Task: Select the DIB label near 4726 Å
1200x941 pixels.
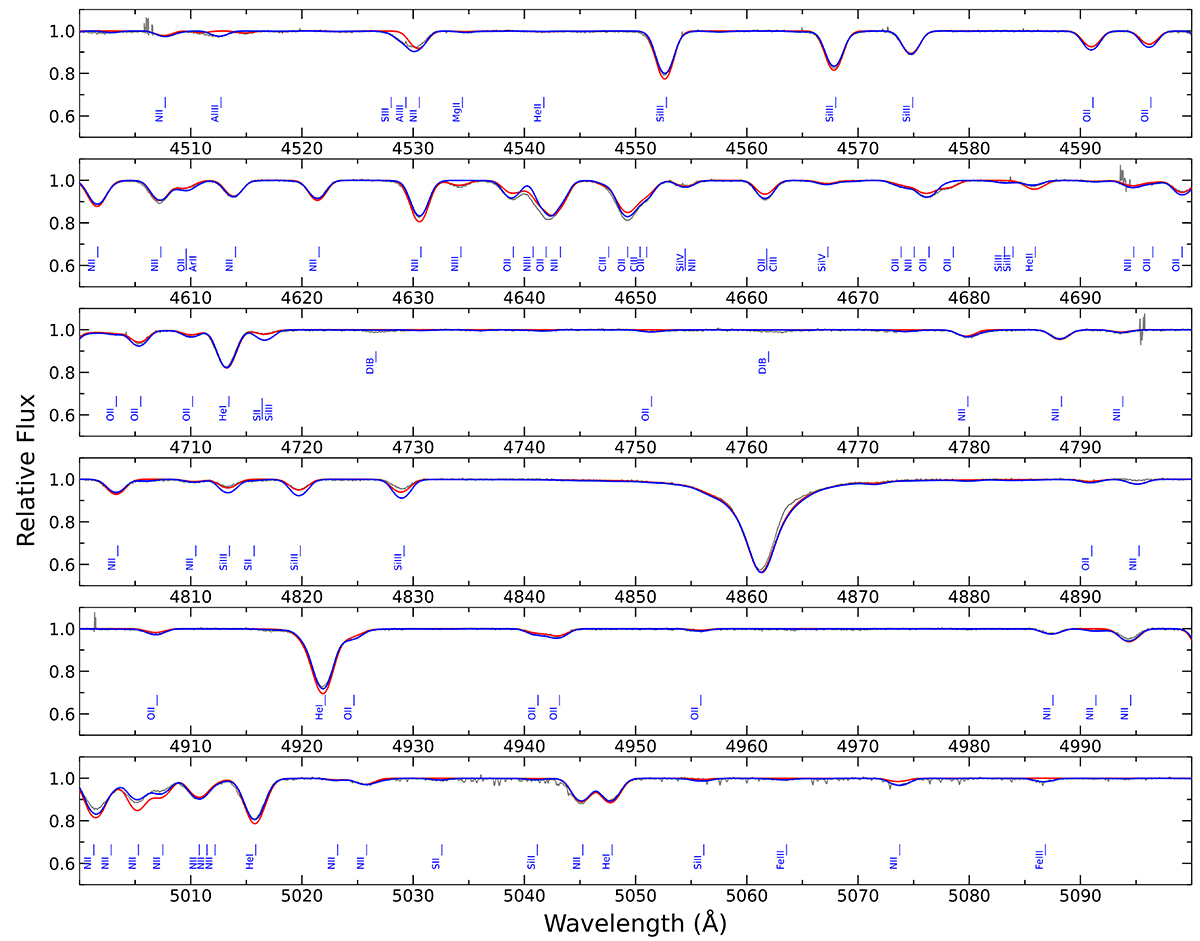Action: (x=370, y=364)
